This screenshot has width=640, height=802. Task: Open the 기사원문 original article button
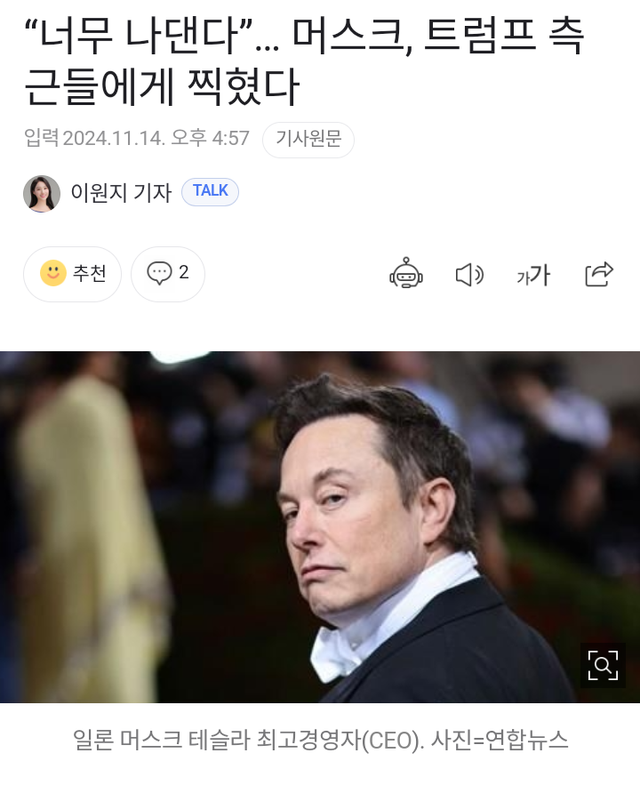point(308,139)
